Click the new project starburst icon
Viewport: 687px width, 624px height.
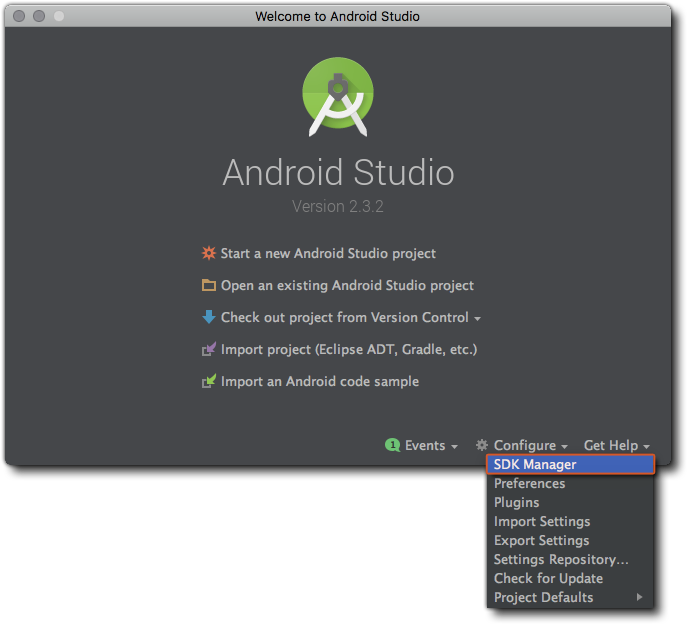pyautogui.click(x=208, y=253)
